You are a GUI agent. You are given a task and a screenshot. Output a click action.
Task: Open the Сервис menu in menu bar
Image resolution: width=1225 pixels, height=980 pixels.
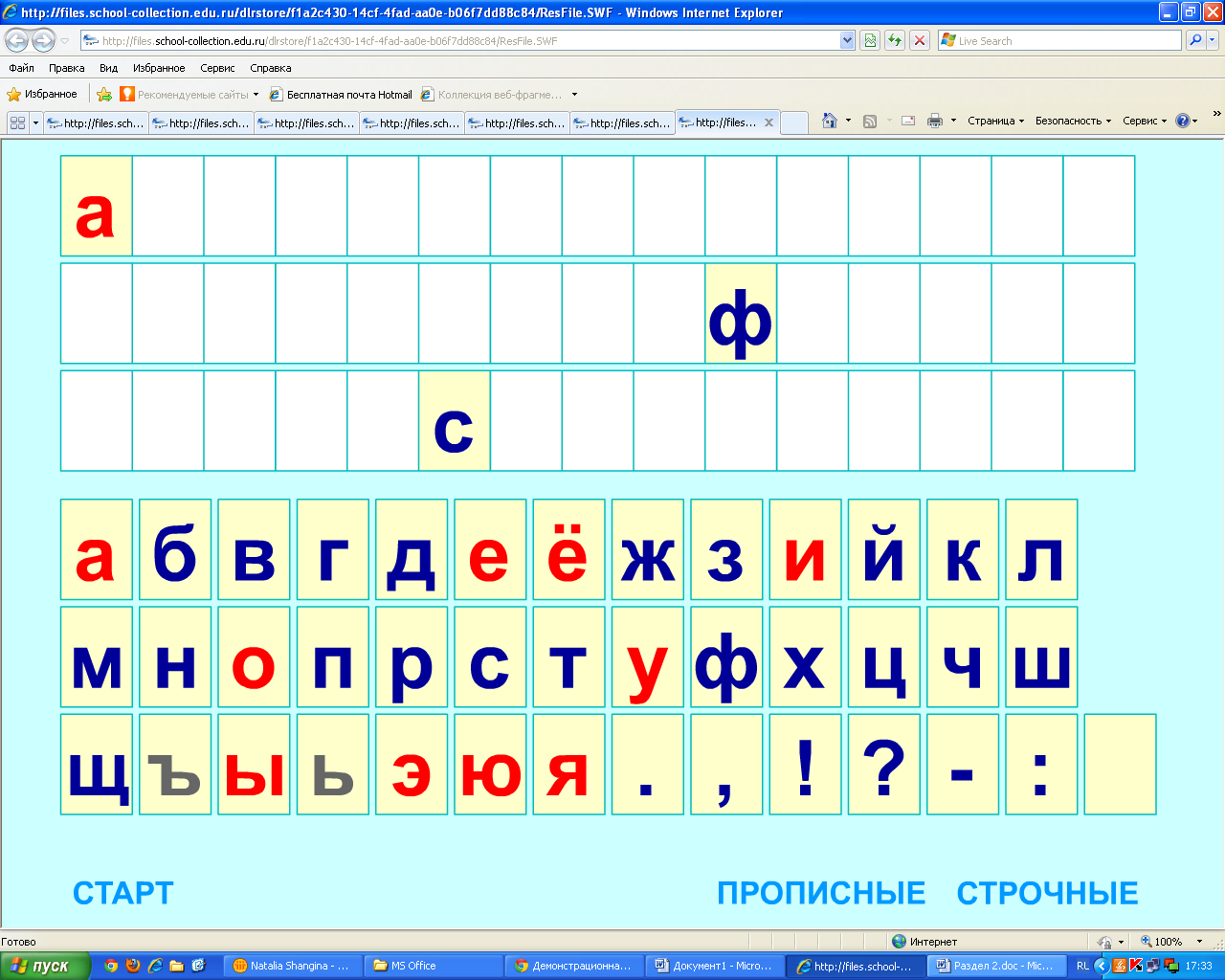pos(217,68)
